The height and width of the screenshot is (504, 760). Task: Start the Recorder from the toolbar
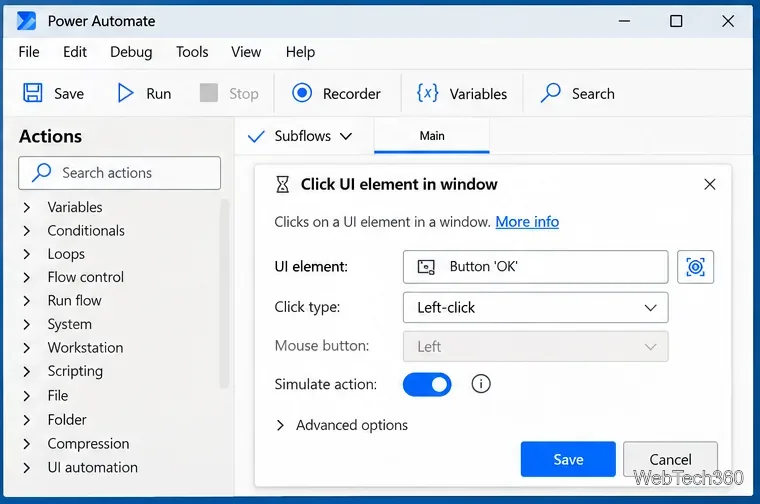[336, 93]
